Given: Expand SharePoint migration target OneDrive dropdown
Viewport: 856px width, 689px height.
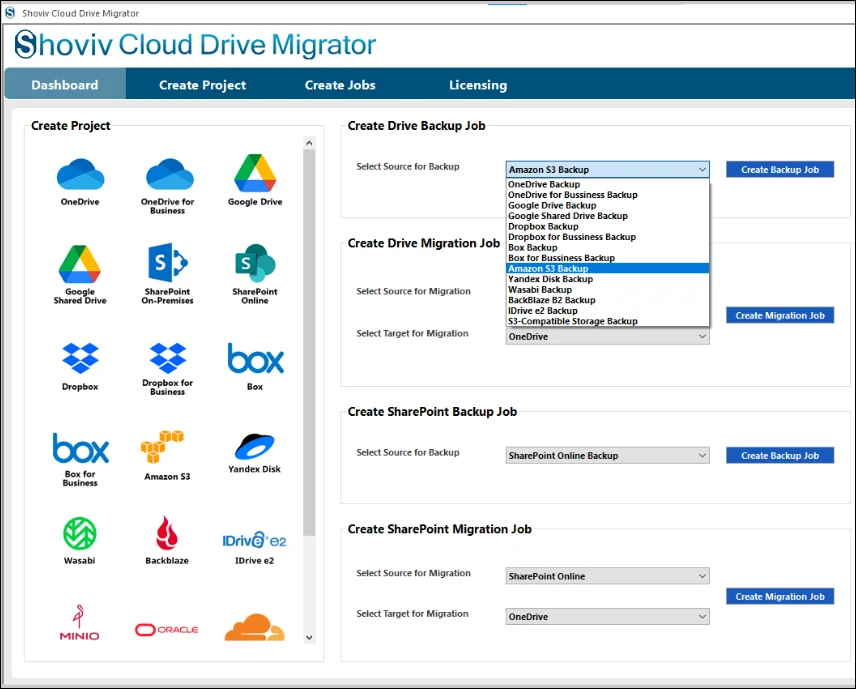Looking at the screenshot, I should click(608, 616).
